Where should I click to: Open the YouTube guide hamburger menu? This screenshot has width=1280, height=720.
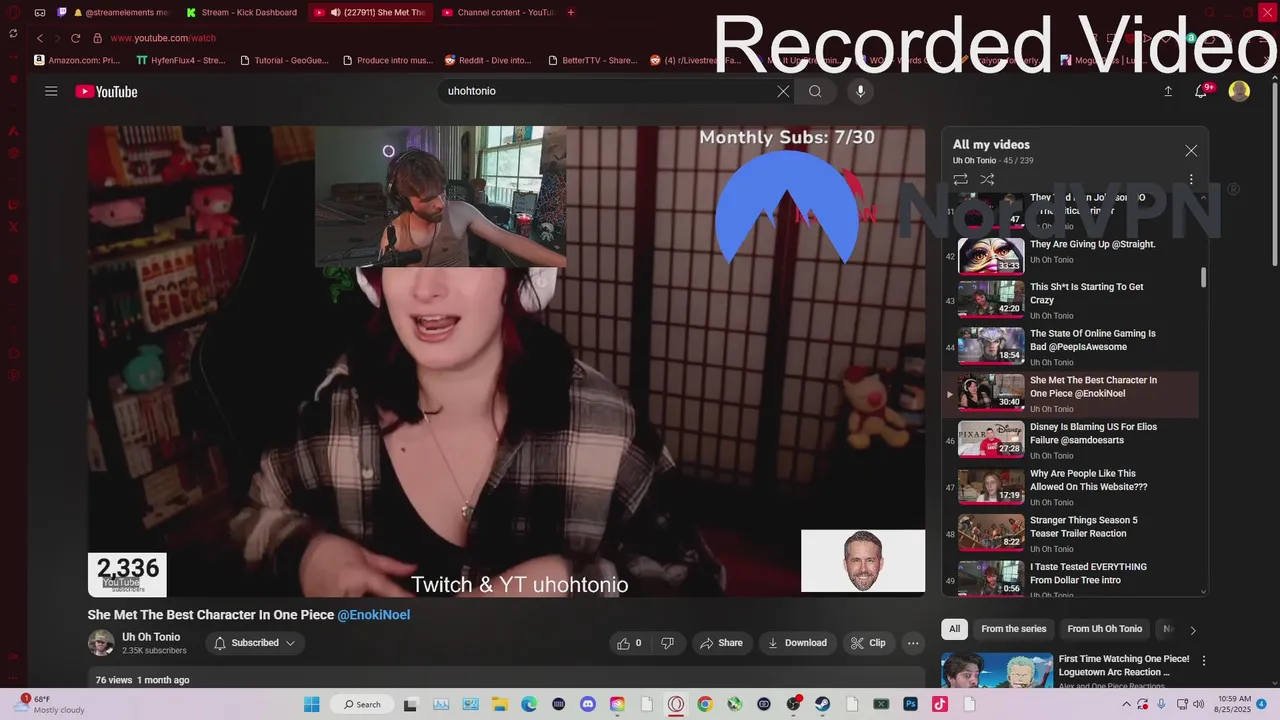(51, 91)
